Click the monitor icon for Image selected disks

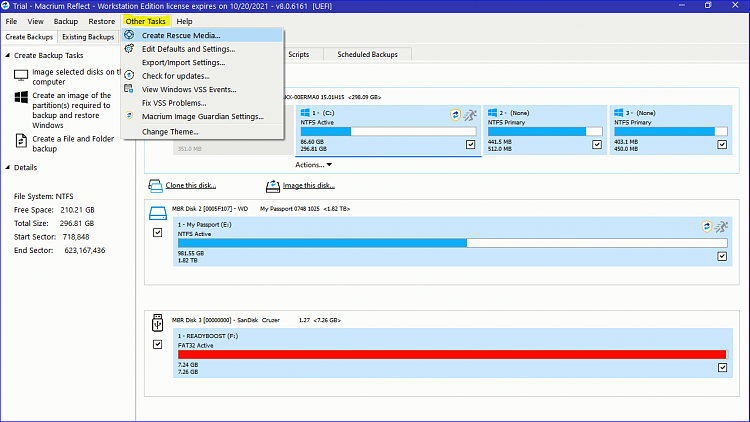[x=21, y=75]
